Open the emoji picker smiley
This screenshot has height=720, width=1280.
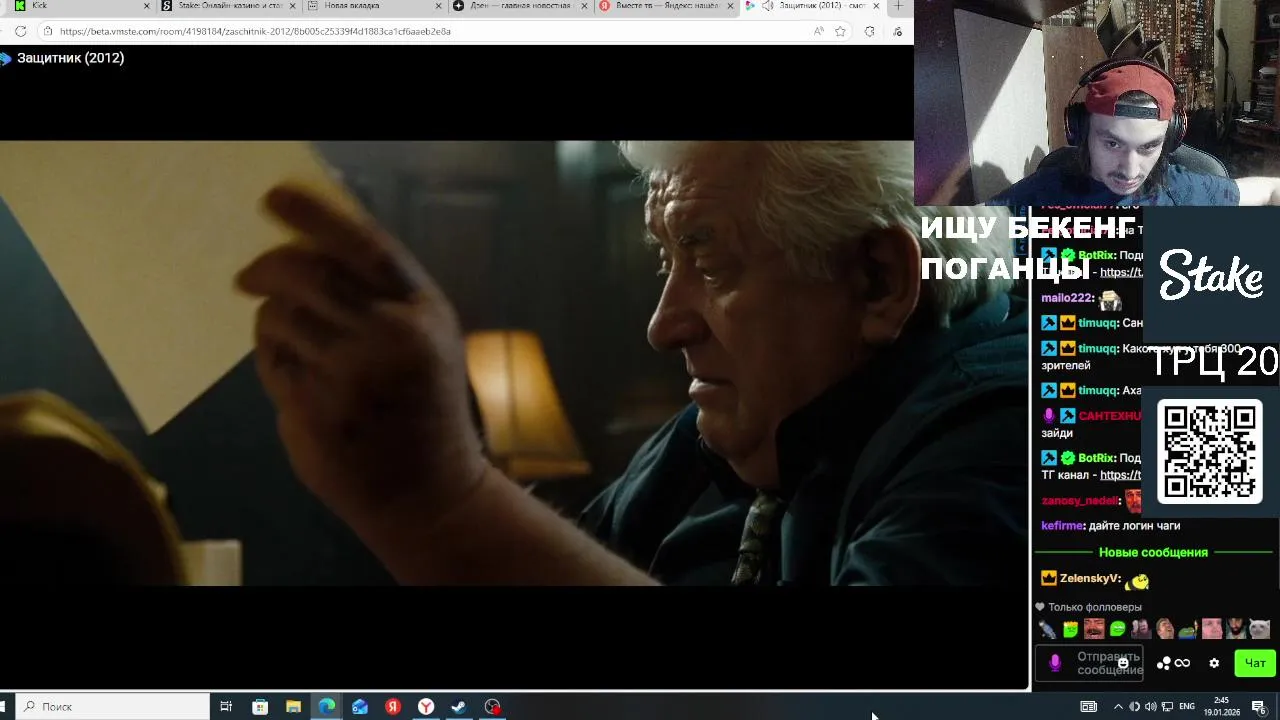pos(1123,663)
